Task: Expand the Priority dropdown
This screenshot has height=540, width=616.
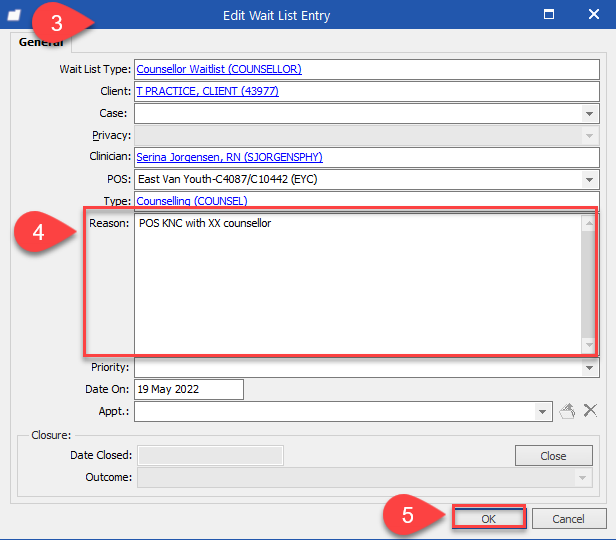Action: click(x=589, y=368)
